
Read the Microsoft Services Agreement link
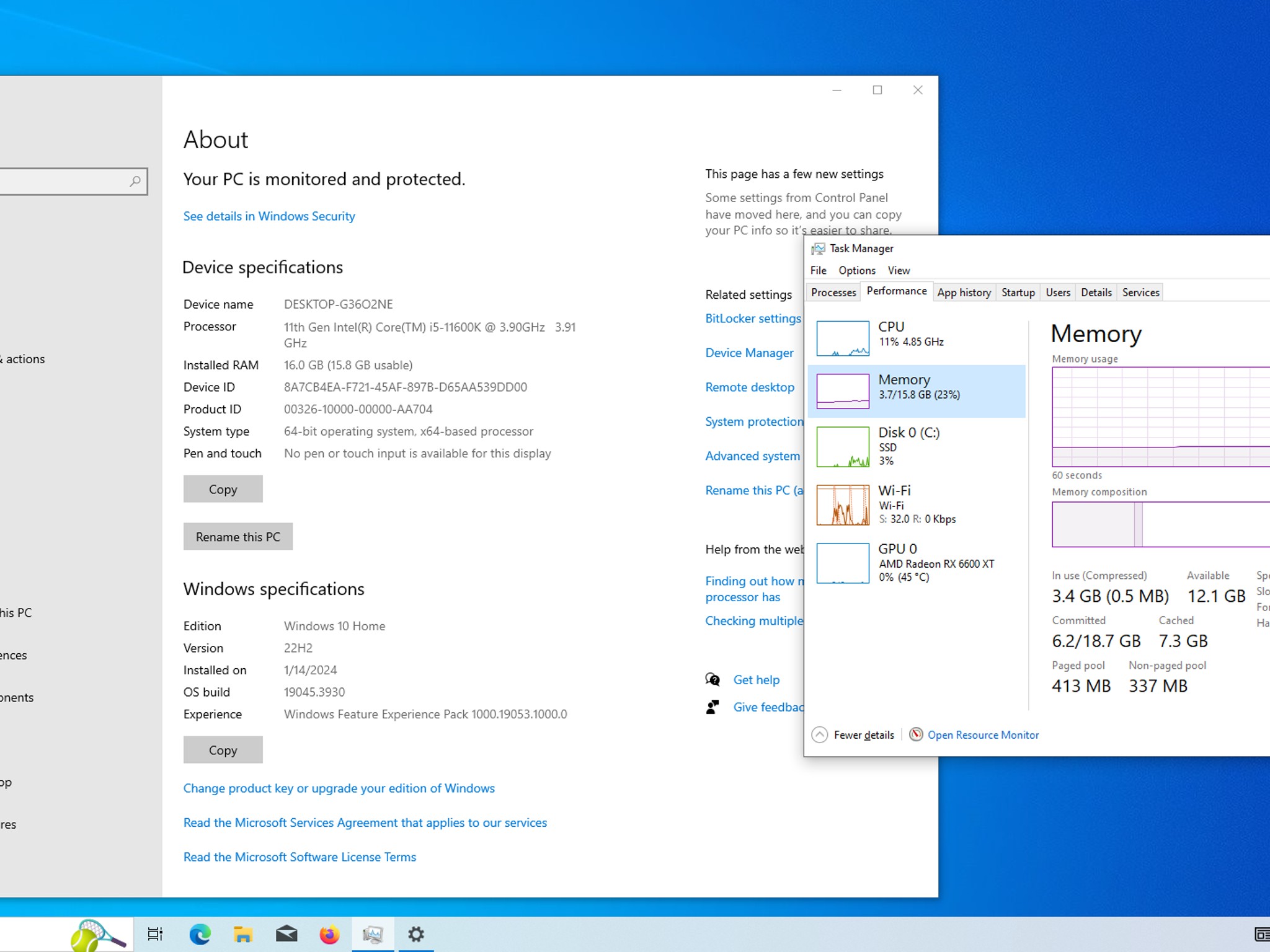coord(365,822)
